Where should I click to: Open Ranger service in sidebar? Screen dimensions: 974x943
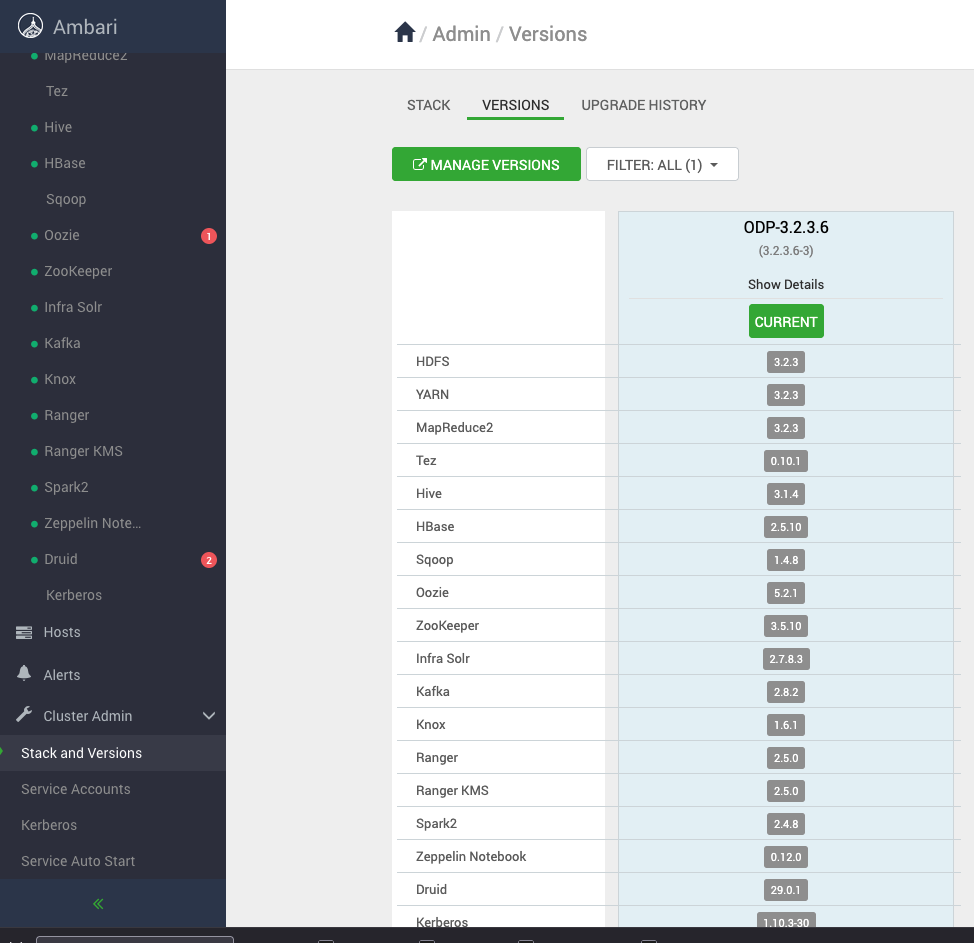coord(66,416)
